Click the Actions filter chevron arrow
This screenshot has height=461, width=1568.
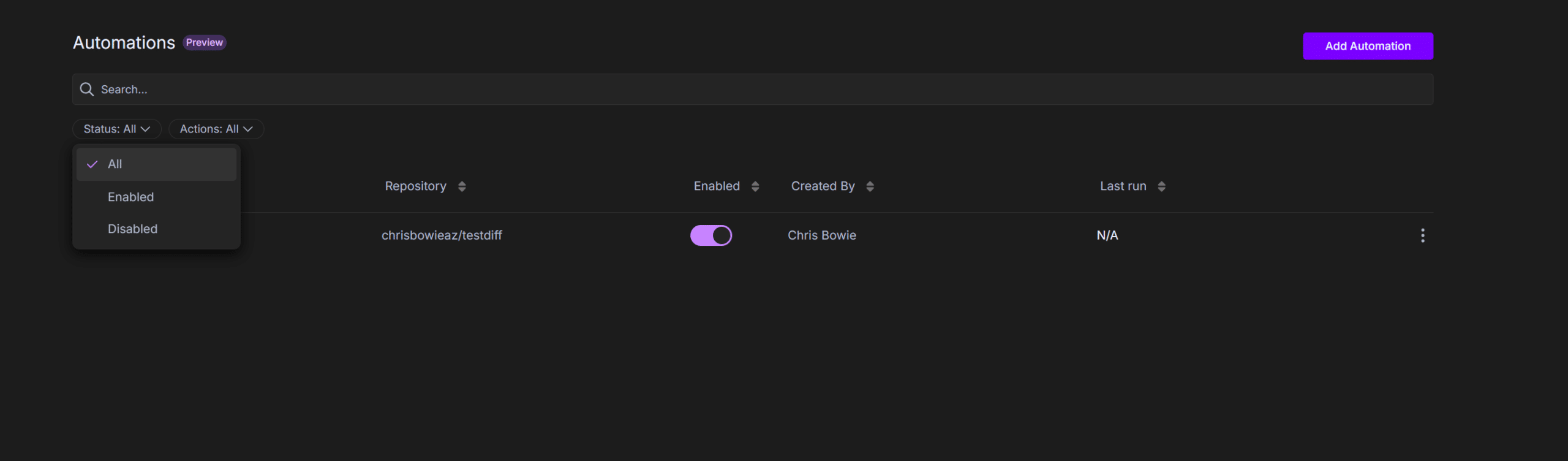coord(248,129)
